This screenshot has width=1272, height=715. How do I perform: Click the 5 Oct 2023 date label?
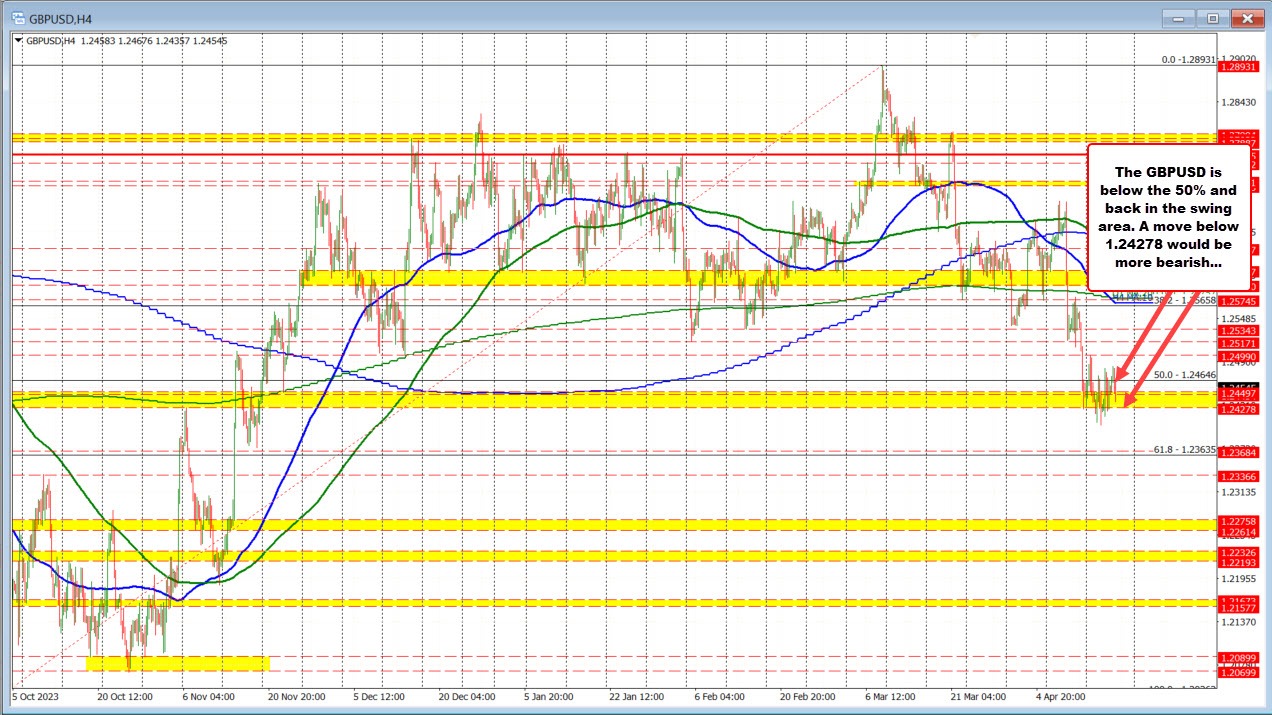[37, 695]
